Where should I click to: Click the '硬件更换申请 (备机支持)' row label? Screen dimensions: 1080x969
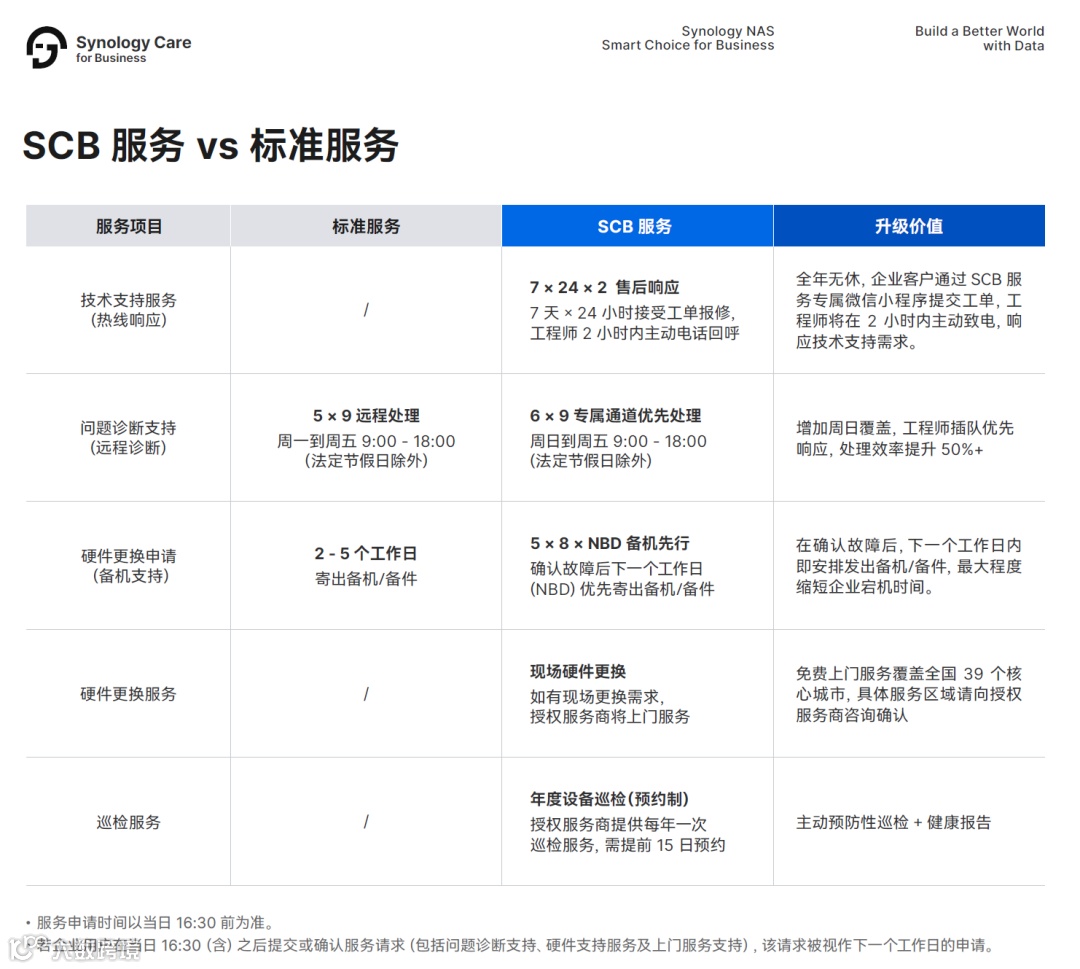128,565
